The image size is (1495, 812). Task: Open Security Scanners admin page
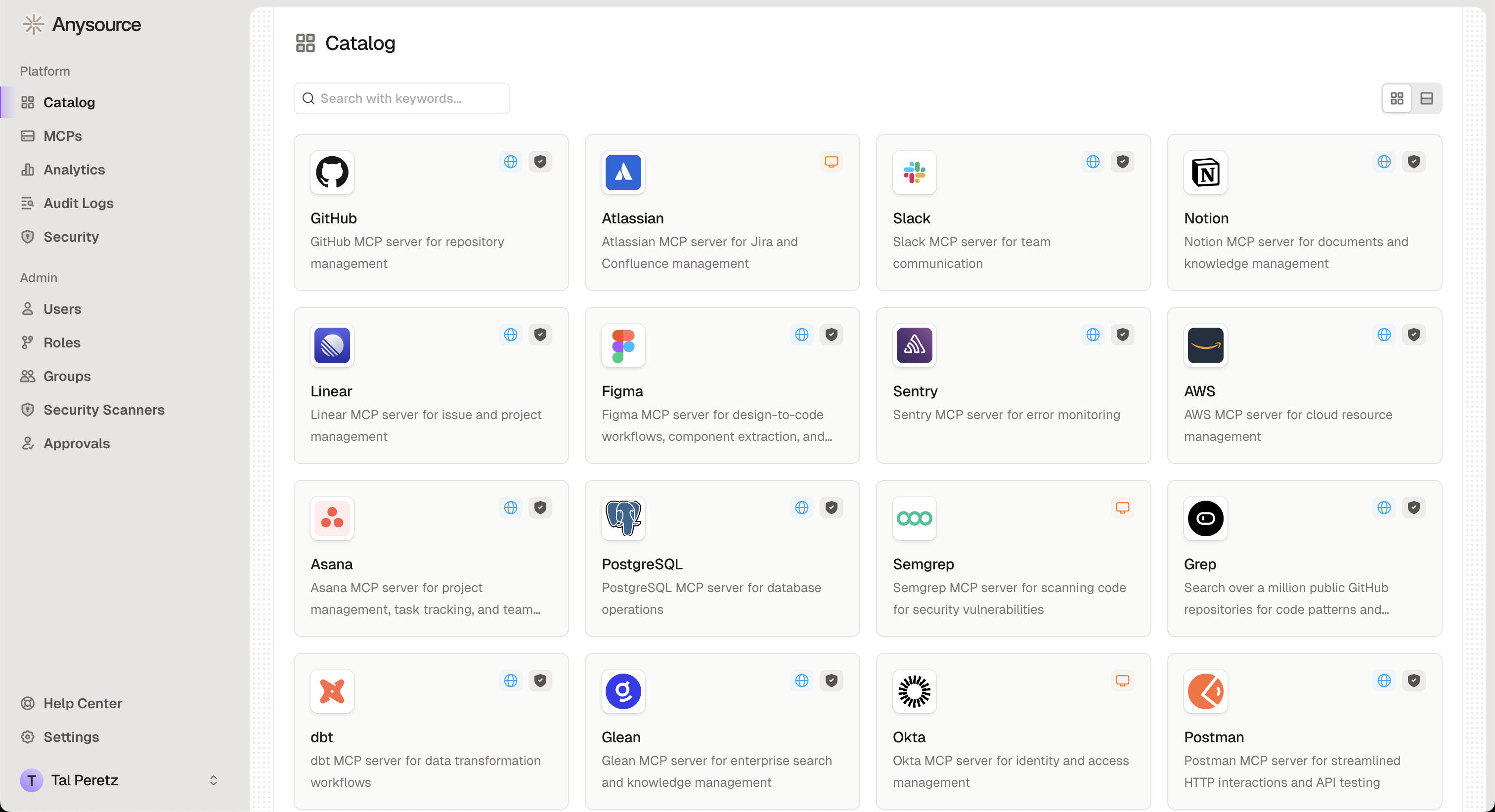pyautogui.click(x=104, y=410)
